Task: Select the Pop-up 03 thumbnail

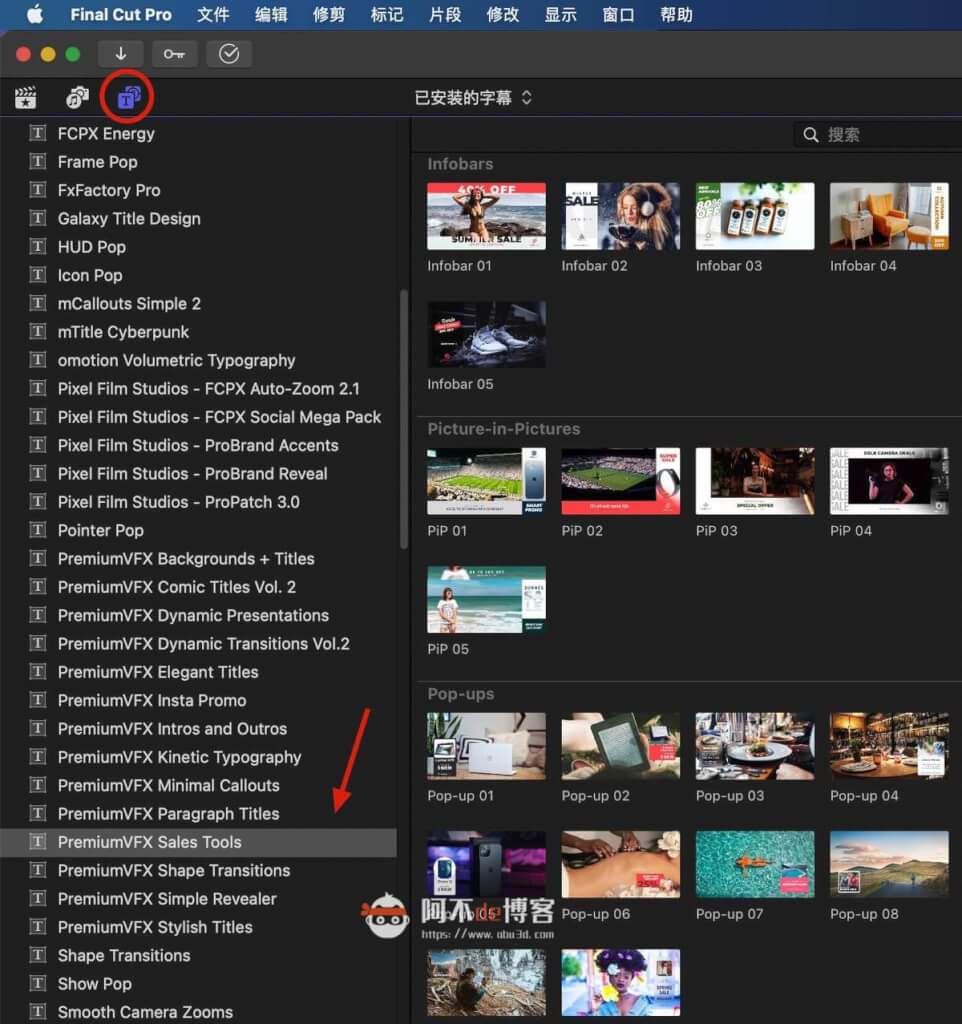Action: coord(755,746)
